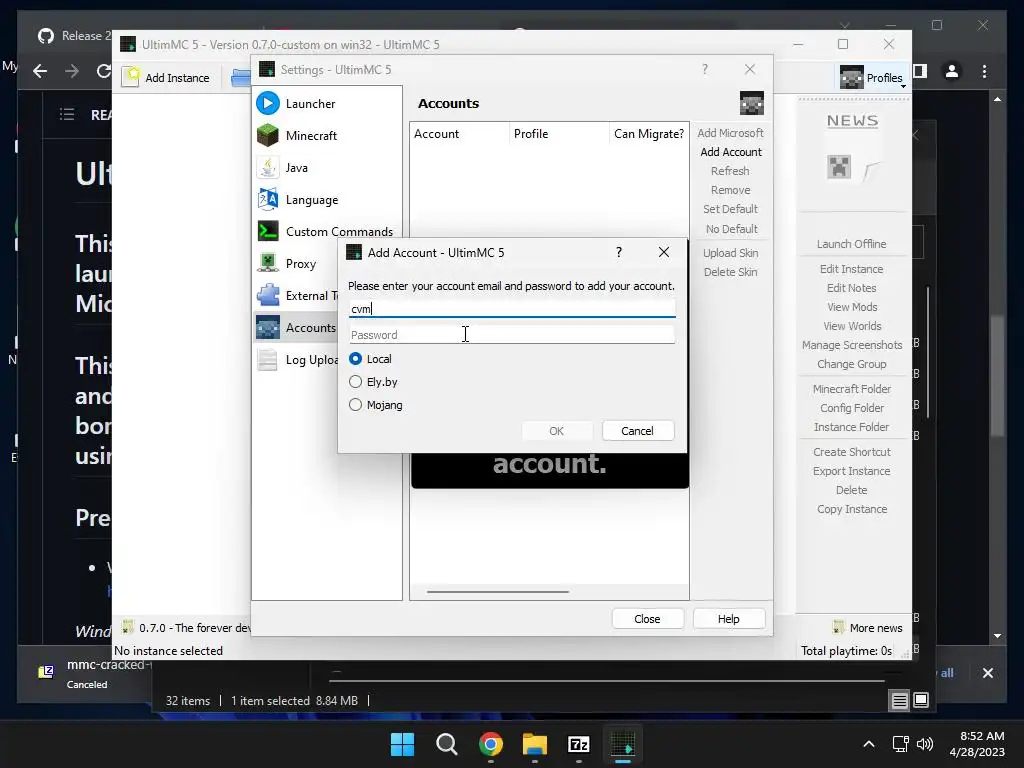Click the Chrome back arrow
This screenshot has width=1024, height=768.
coord(40,71)
